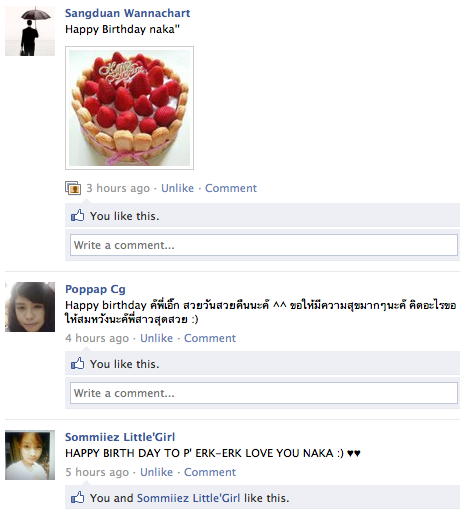
Task: Open Sangduan Wannachart's umbrella profile picture
Action: (30, 31)
